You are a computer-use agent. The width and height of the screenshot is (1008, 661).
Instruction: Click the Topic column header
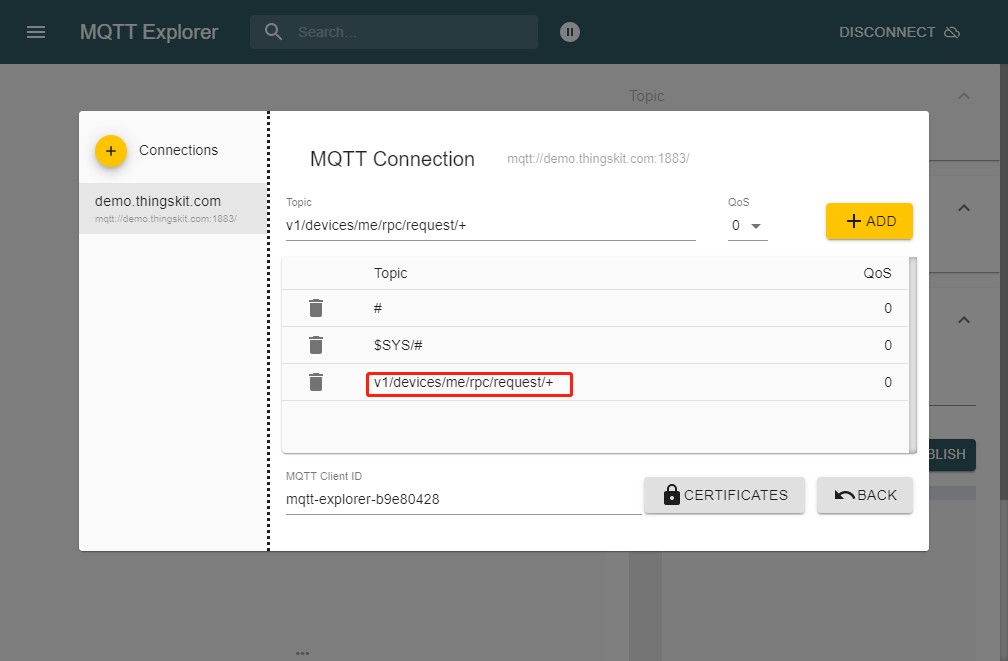tap(391, 273)
